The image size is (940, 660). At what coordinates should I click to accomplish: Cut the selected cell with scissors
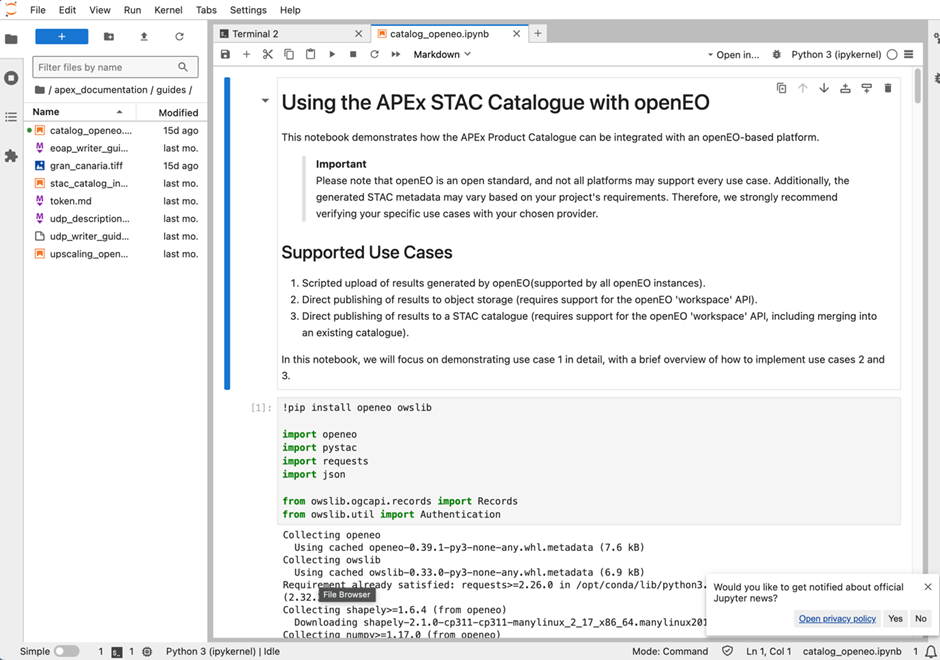click(x=267, y=55)
